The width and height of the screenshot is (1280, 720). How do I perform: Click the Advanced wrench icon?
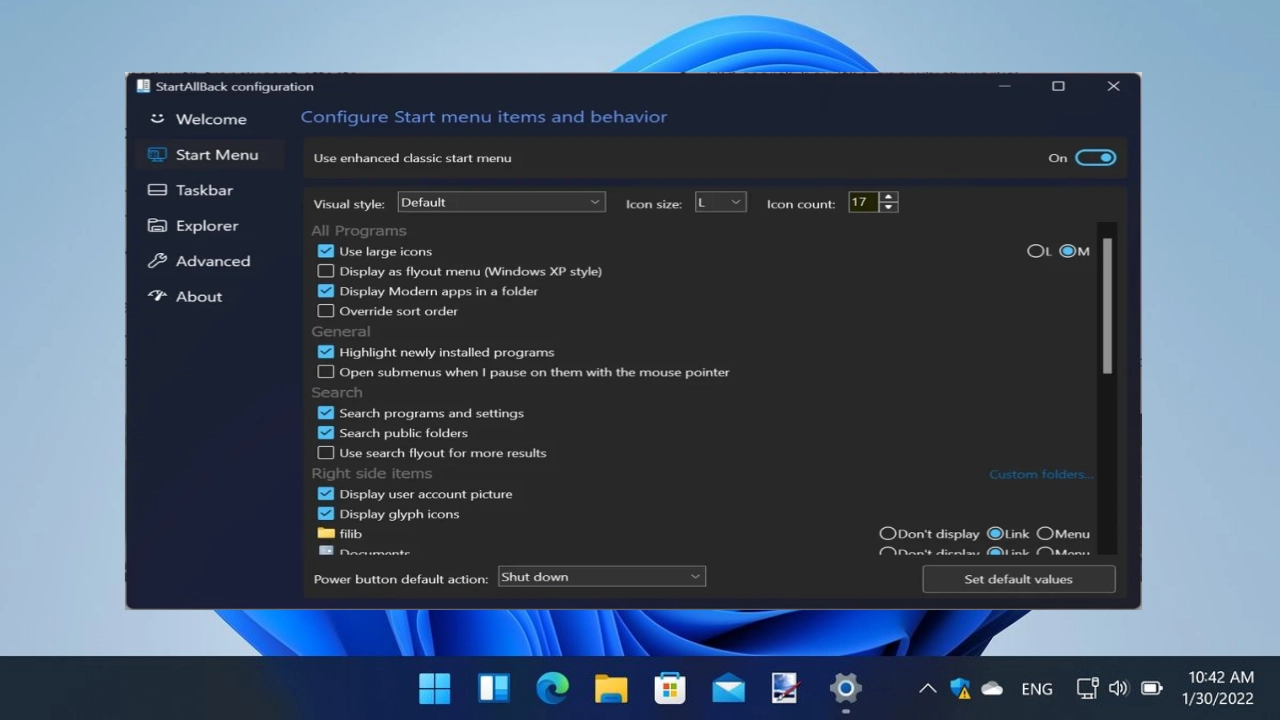coord(157,261)
